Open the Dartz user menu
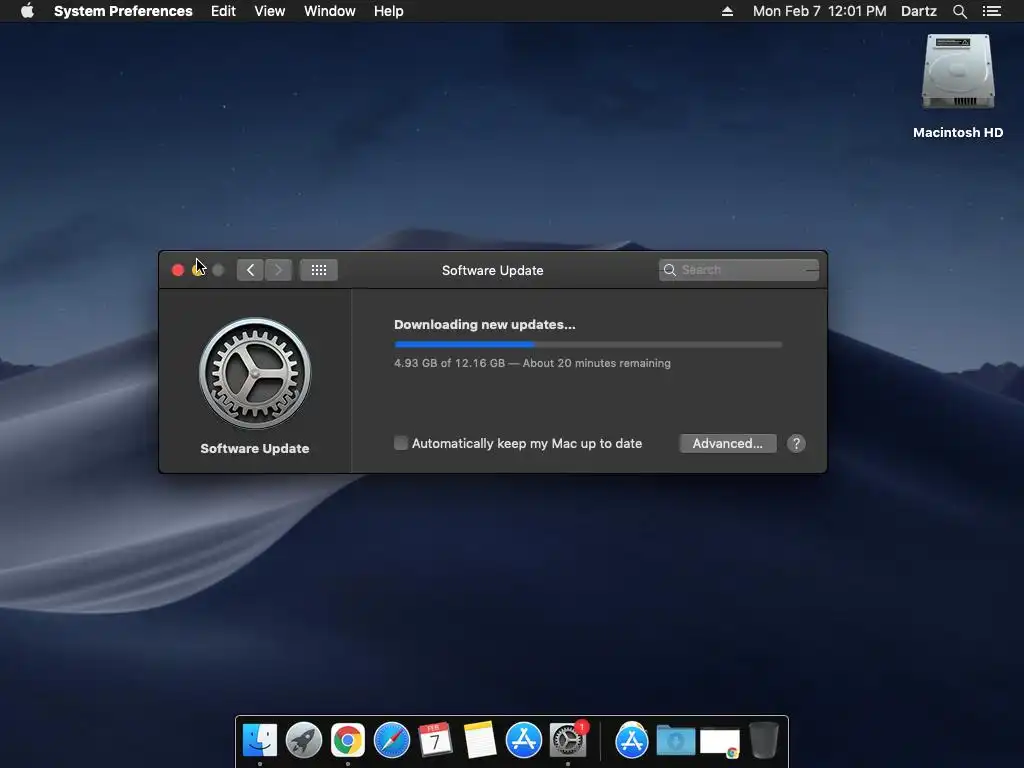This screenshot has height=768, width=1024. [x=918, y=11]
